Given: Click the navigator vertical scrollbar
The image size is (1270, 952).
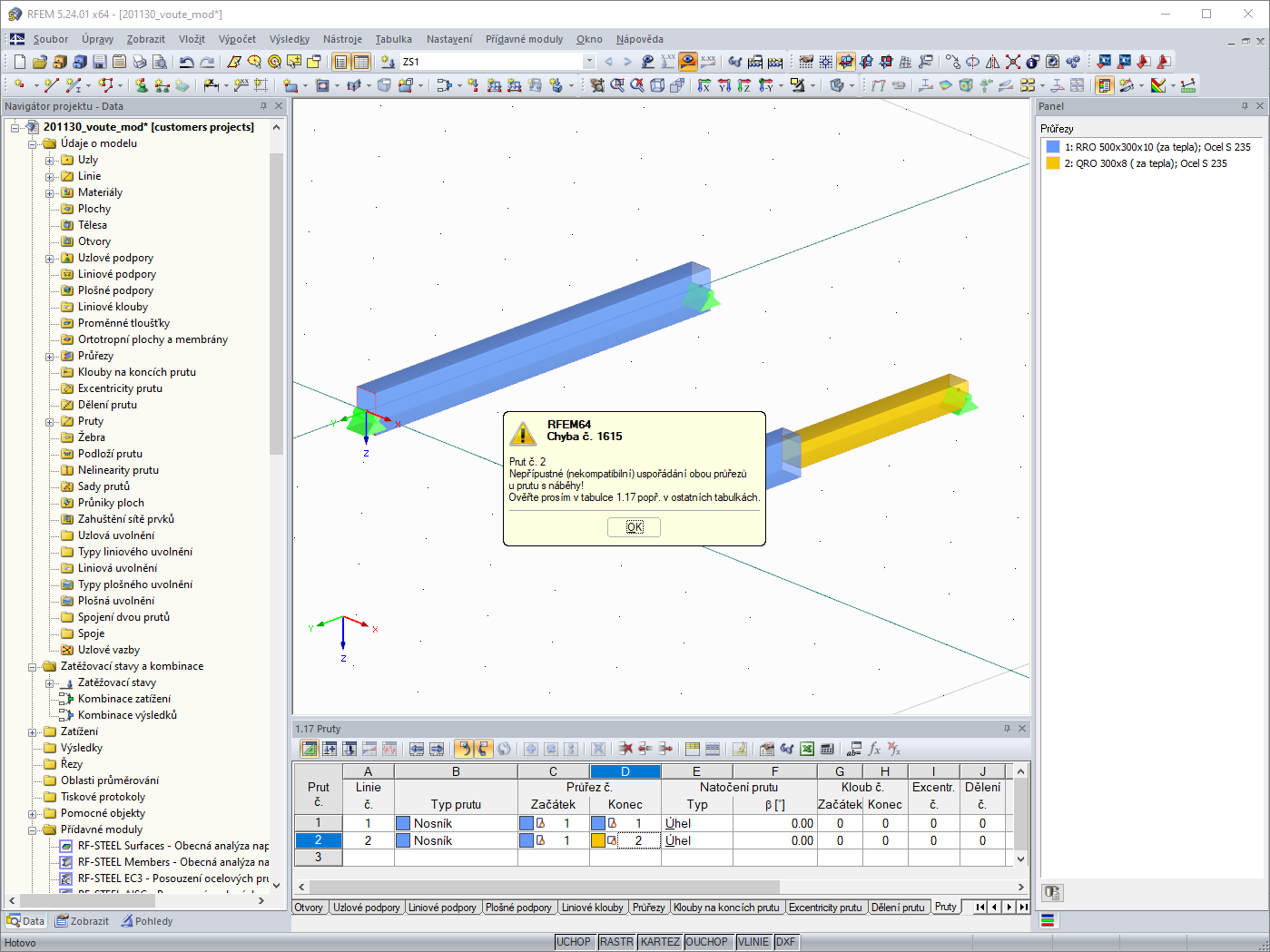Looking at the screenshot, I should click(277, 303).
